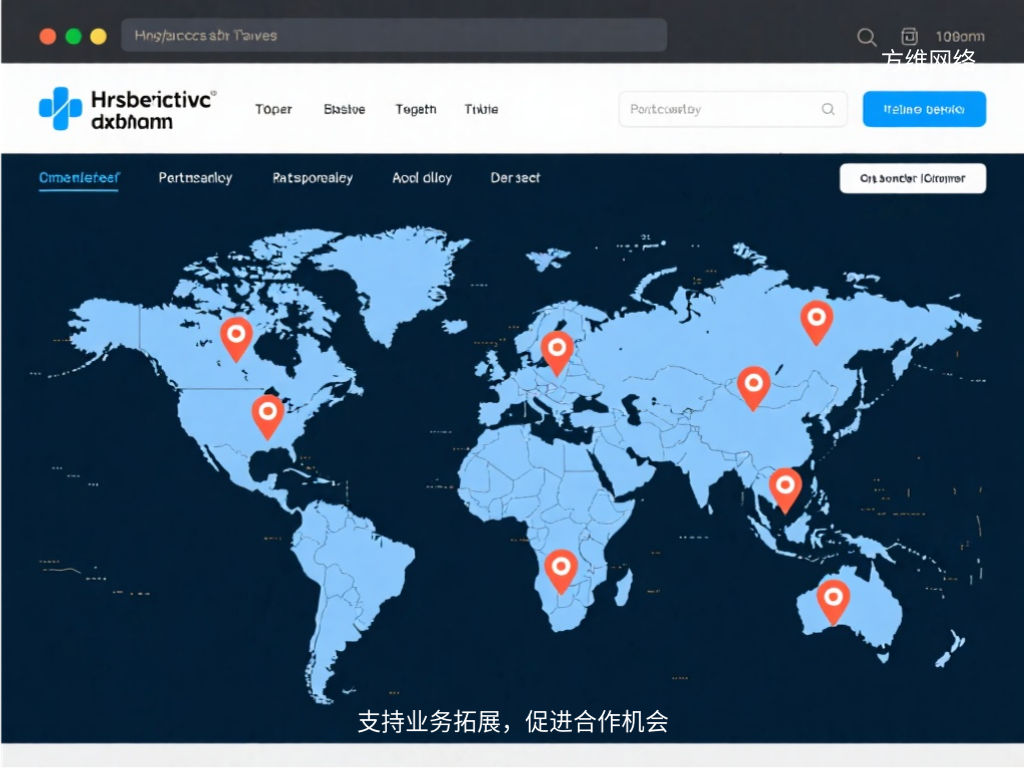
Task: Click the blue cross site logo
Action: pyautogui.click(x=60, y=109)
